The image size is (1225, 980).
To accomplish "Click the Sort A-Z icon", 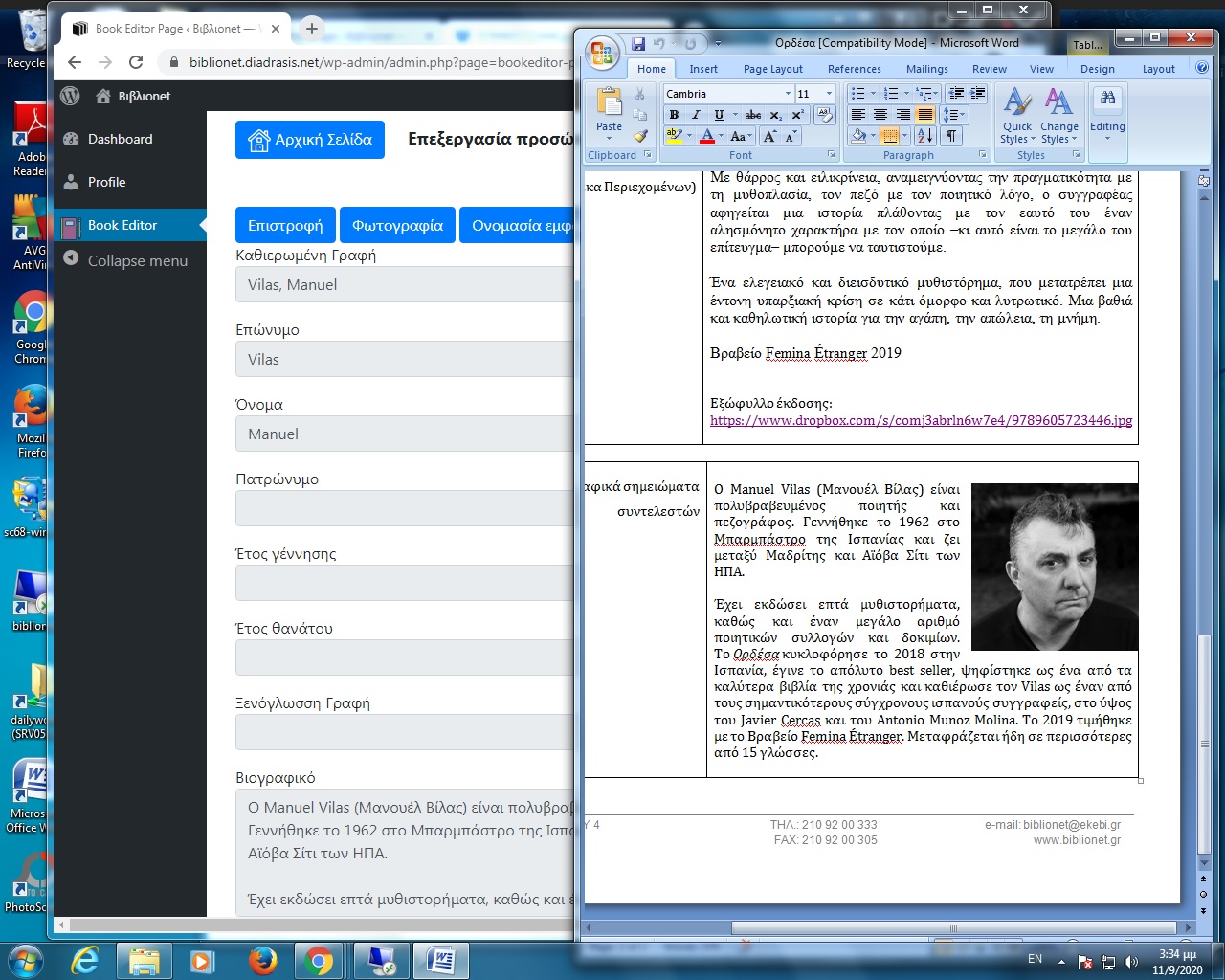I will point(924,136).
